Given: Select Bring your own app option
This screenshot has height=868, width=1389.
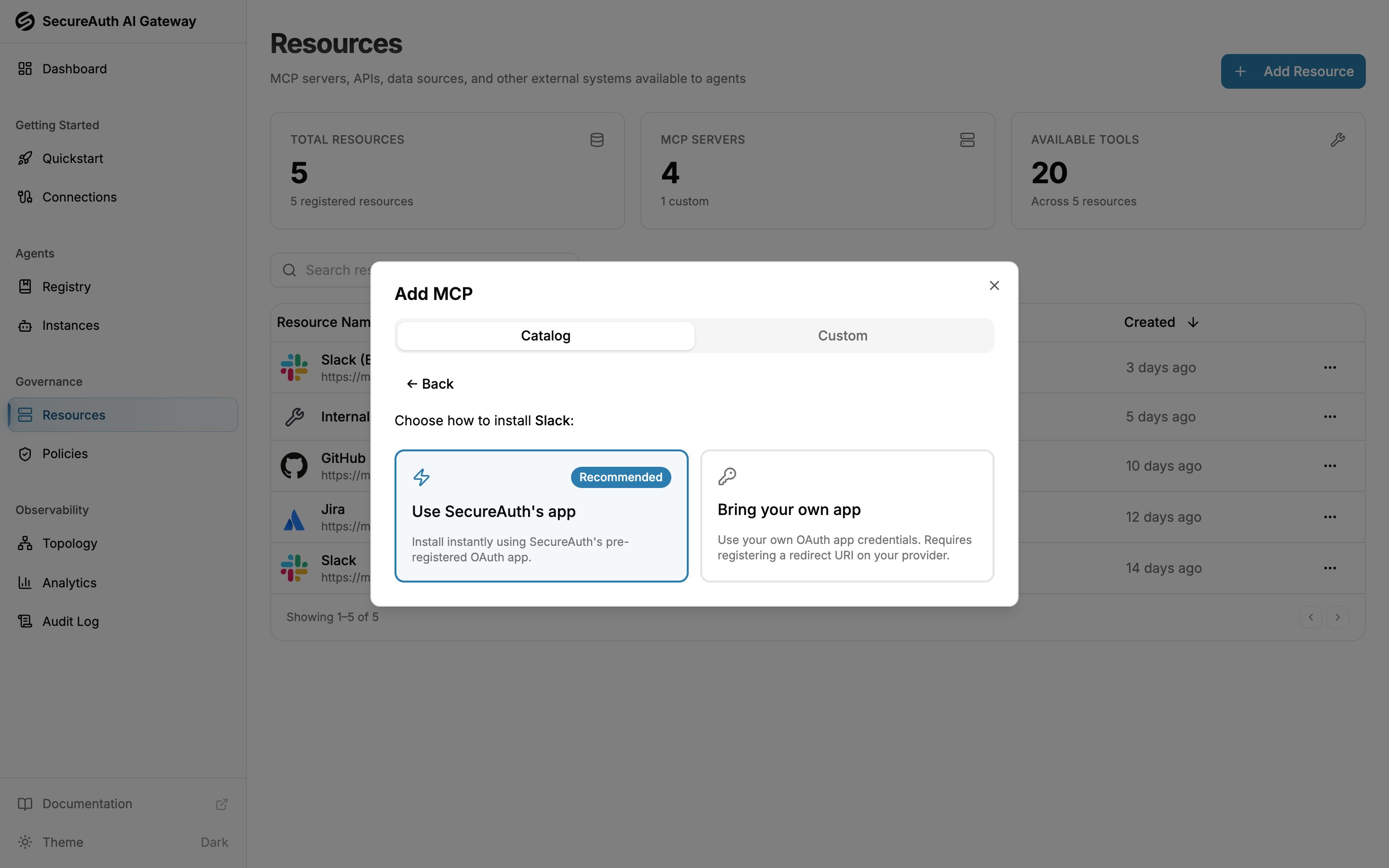Looking at the screenshot, I should (x=846, y=515).
